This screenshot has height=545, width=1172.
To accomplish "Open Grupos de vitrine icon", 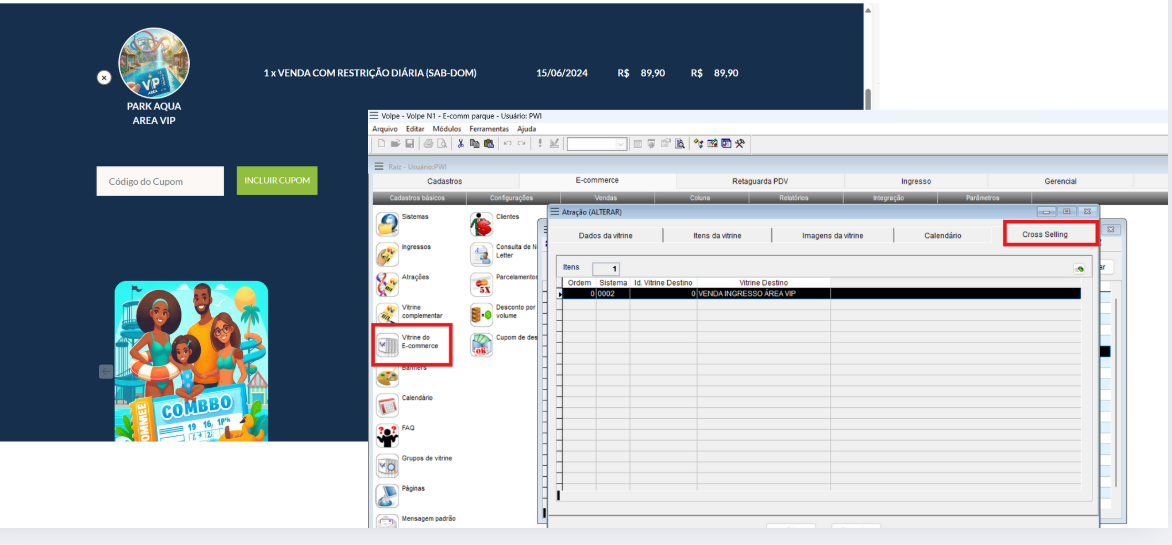I will pyautogui.click(x=387, y=466).
